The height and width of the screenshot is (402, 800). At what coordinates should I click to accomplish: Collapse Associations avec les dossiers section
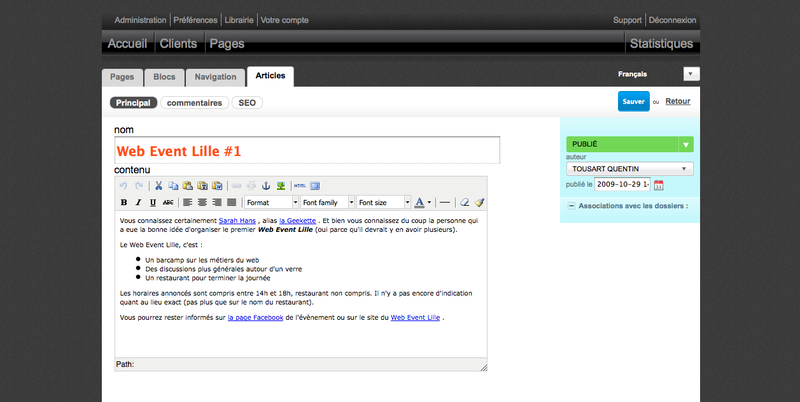coord(571,206)
